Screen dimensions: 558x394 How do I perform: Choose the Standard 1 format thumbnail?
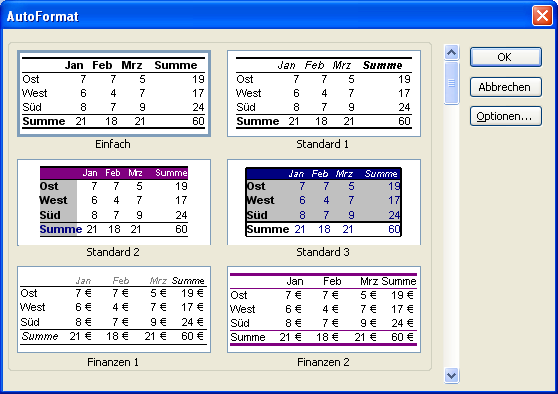(x=324, y=94)
